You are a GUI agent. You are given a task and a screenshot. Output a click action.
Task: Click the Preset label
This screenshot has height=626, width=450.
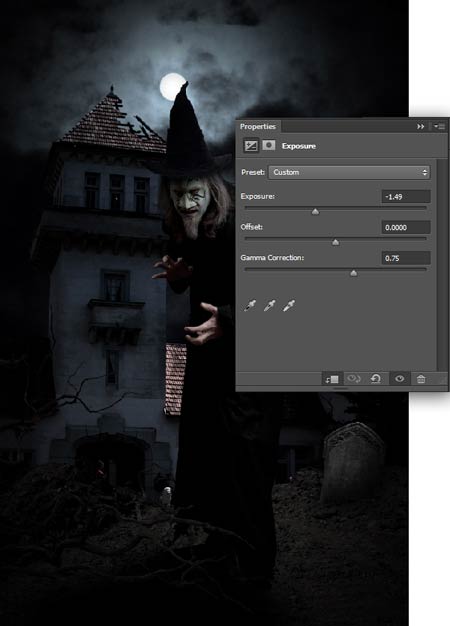(253, 172)
